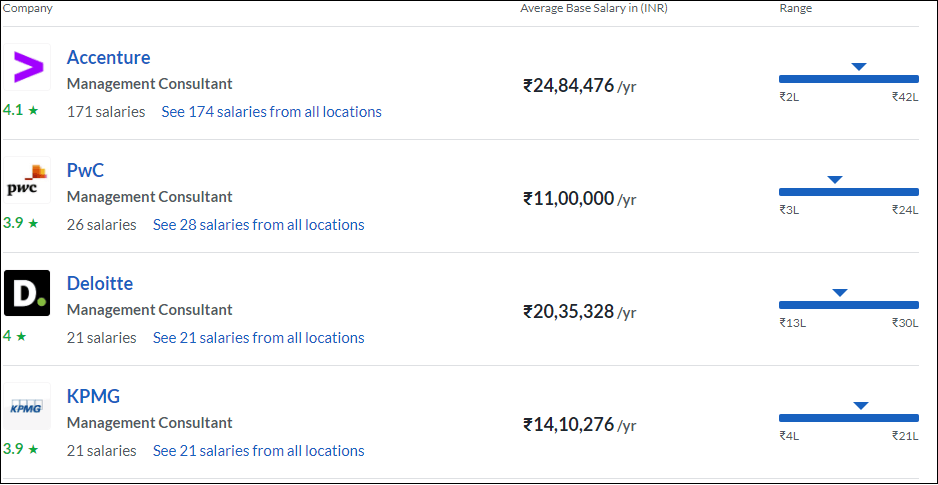This screenshot has width=938, height=485.
Task: Open KPMG's See 21 salaries link
Action: pyautogui.click(x=258, y=451)
